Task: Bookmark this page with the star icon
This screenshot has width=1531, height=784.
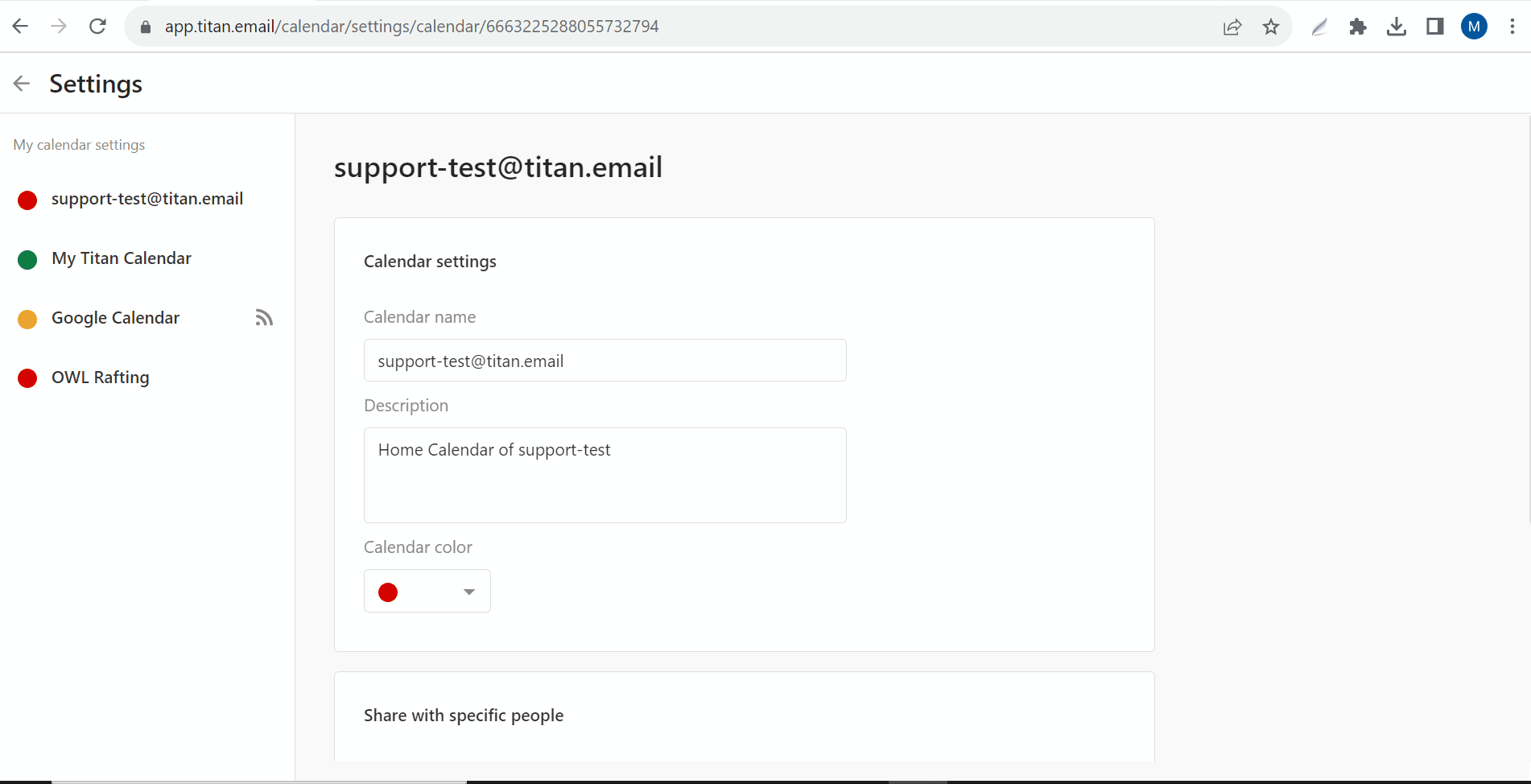Action: (x=1271, y=27)
